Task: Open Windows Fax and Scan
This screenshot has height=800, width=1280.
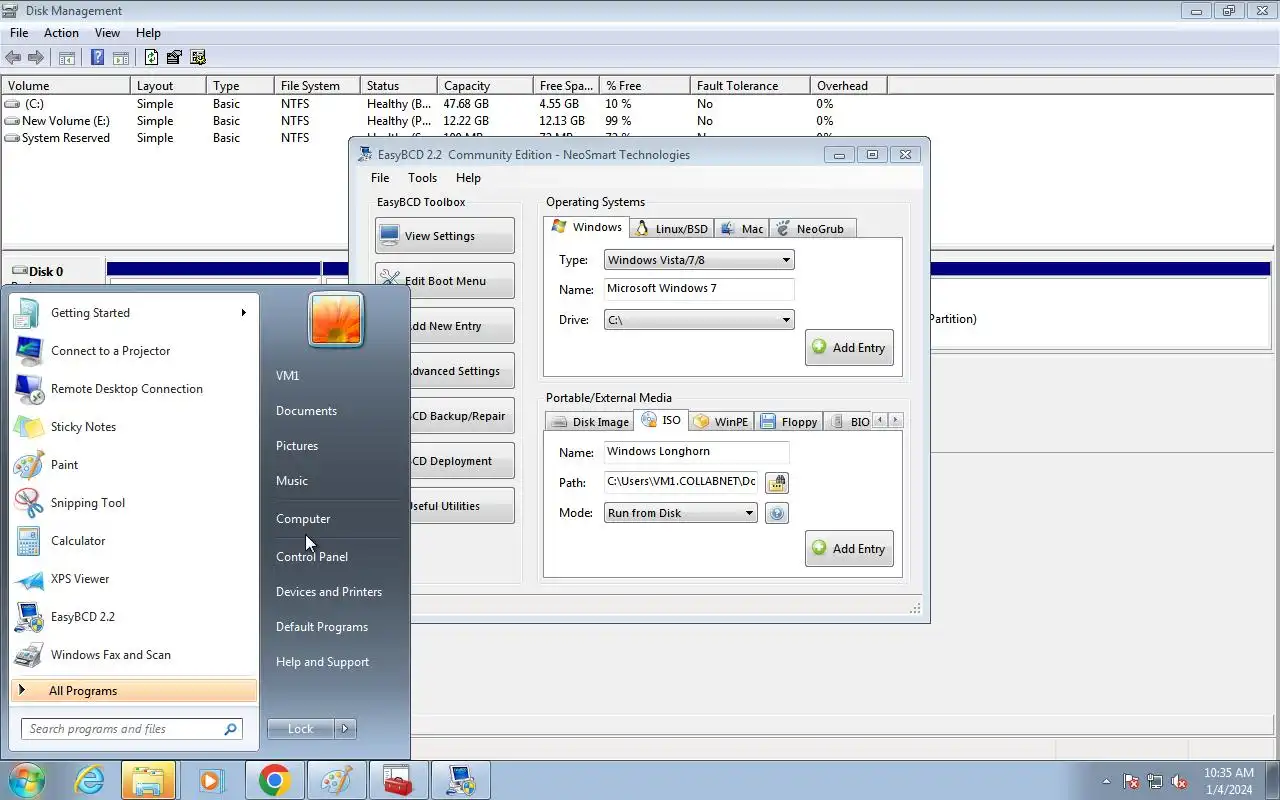Action: (x=134, y=655)
